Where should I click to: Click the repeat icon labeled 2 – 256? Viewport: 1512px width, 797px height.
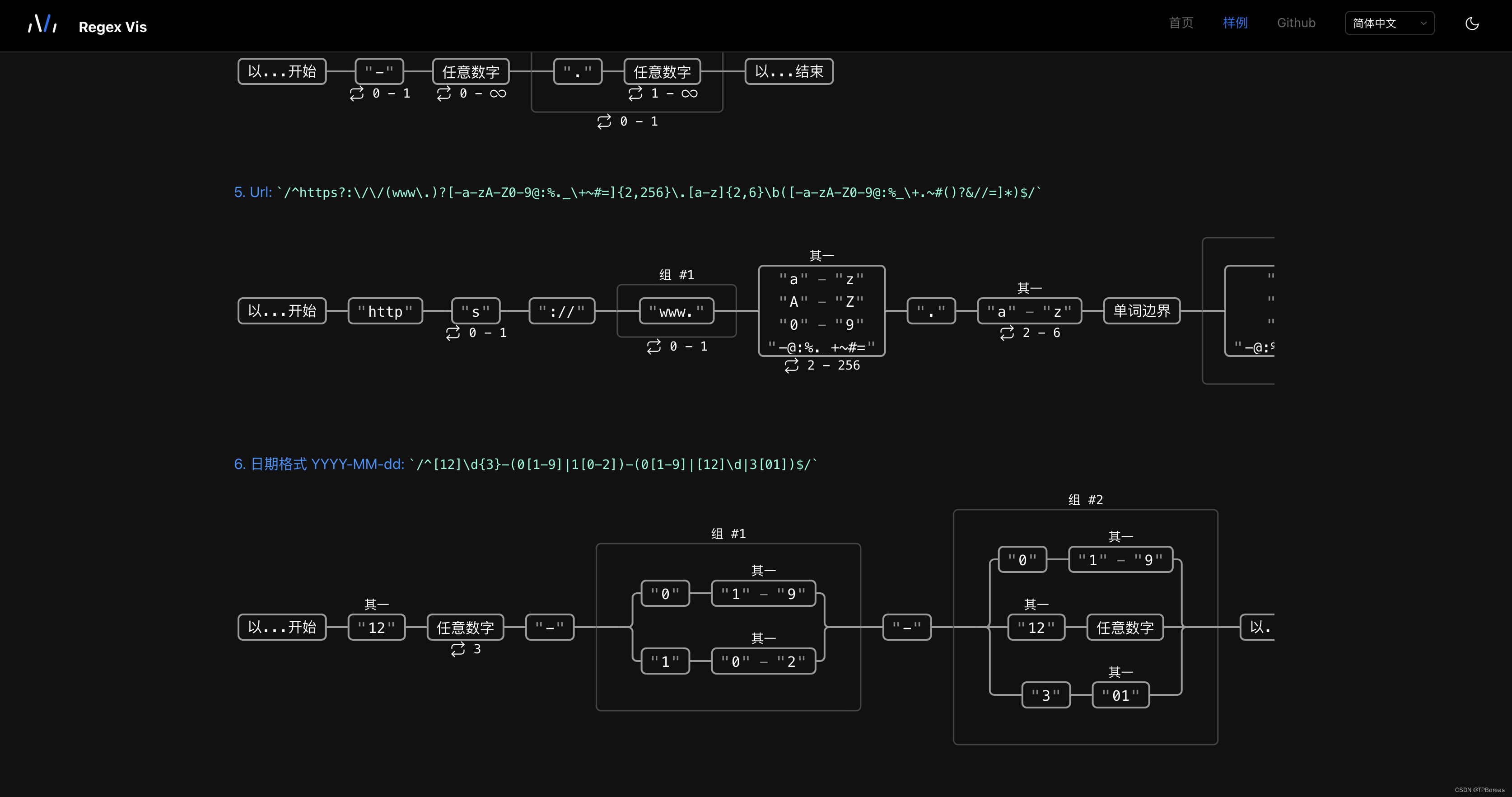792,366
